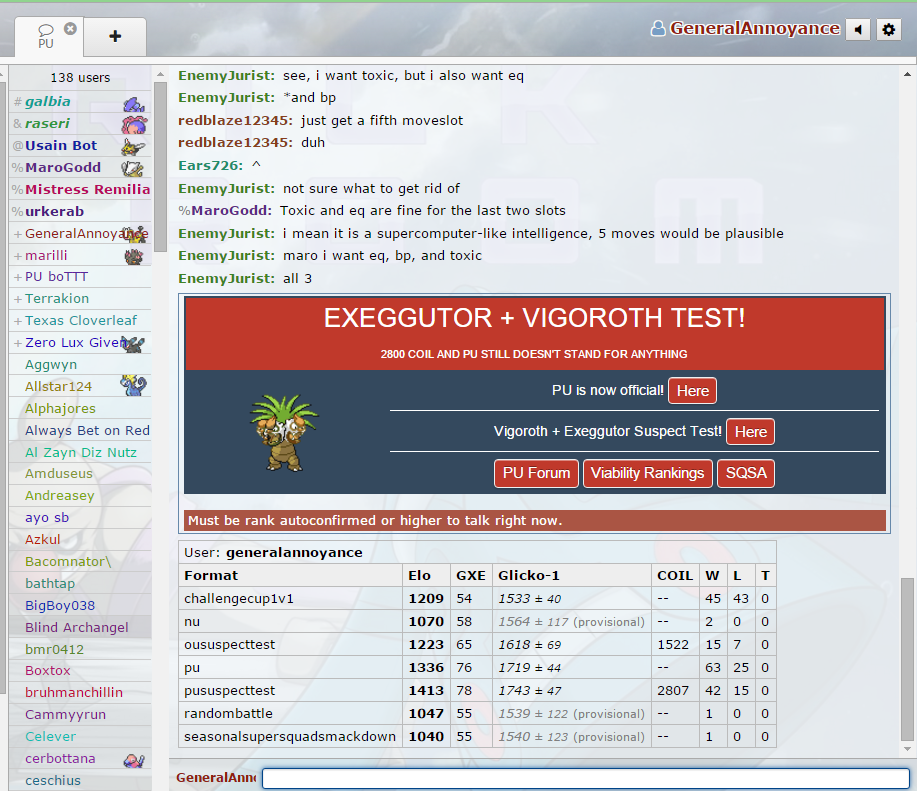
Task: Select Al Zayn Diz Nutz in user list
Action: (81, 453)
